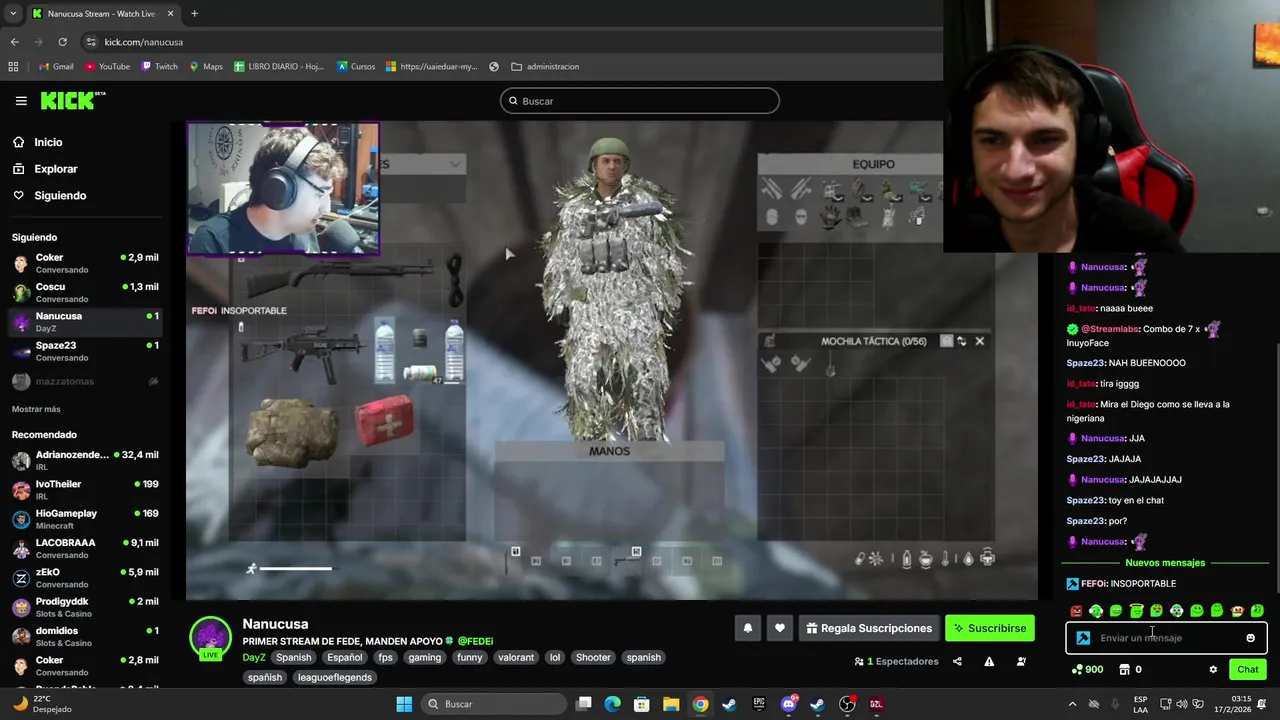Open Epic Games Launcher from taskbar
Image resolution: width=1280 pixels, height=720 pixels.
pos(759,704)
